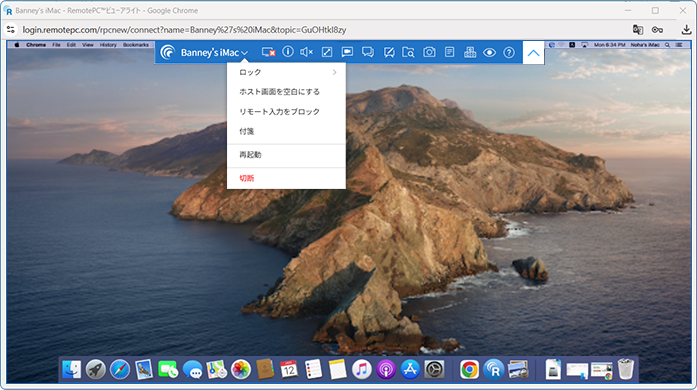Screen dimensions: 697x390
Task: Open FaceTime in the Dock
Action: tap(168, 370)
